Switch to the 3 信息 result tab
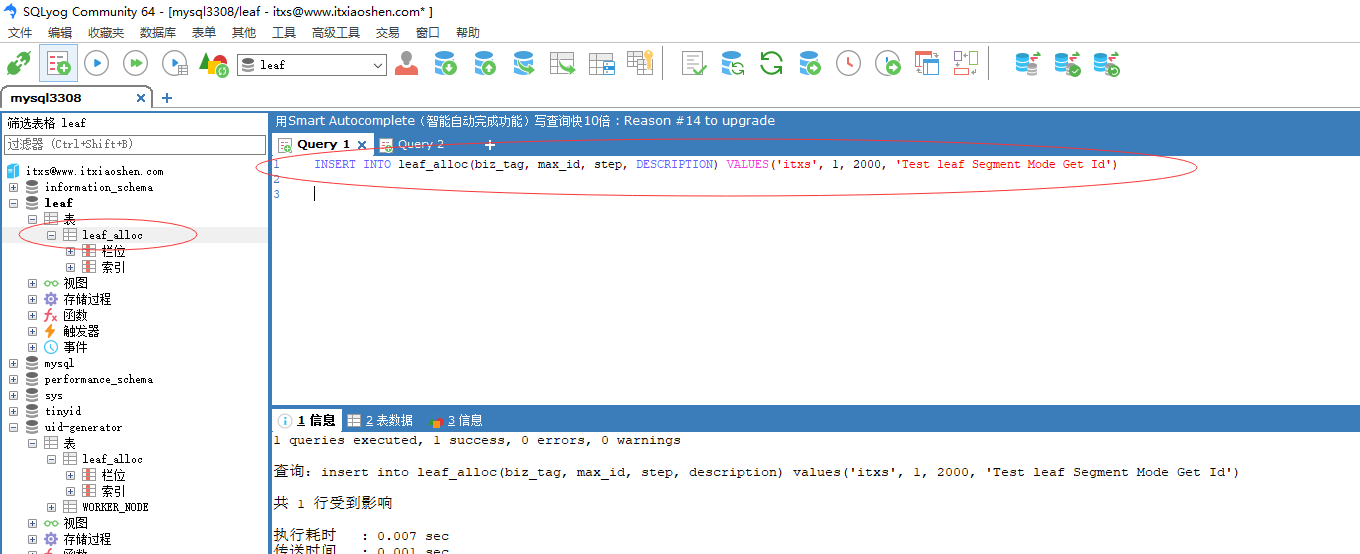Screen dimensions: 1360x554 (456, 421)
